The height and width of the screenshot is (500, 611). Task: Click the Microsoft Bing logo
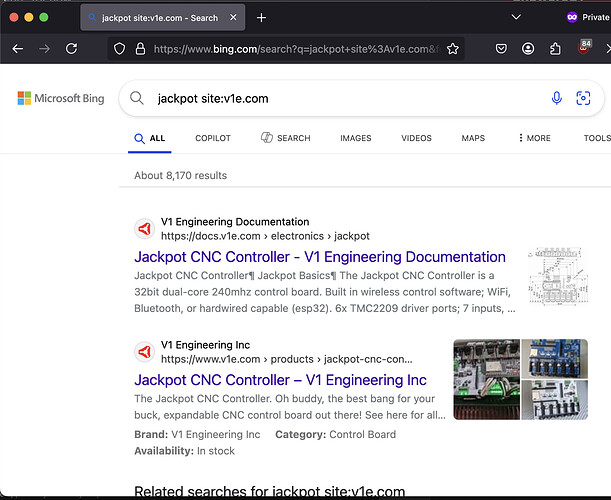[61, 98]
